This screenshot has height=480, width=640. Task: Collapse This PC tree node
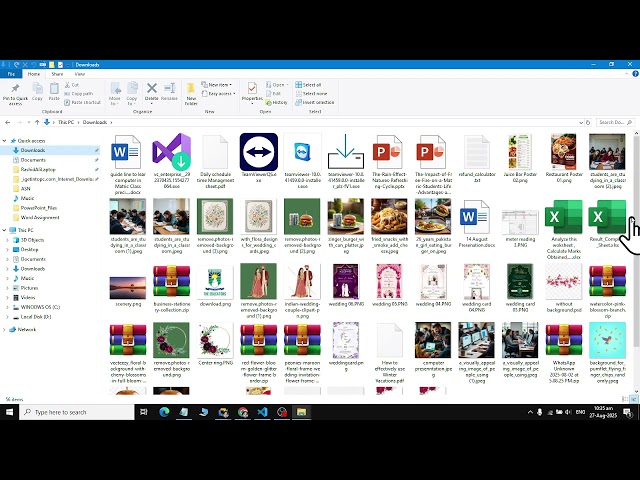pos(4,230)
